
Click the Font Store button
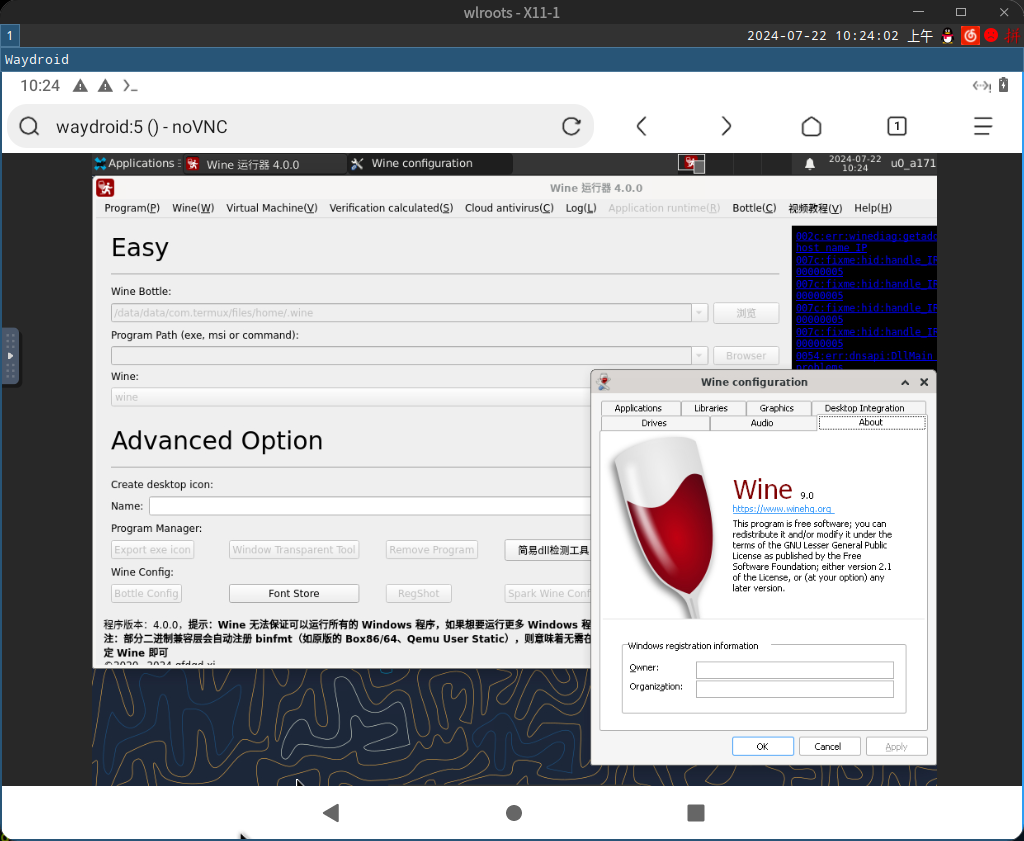[294, 593]
